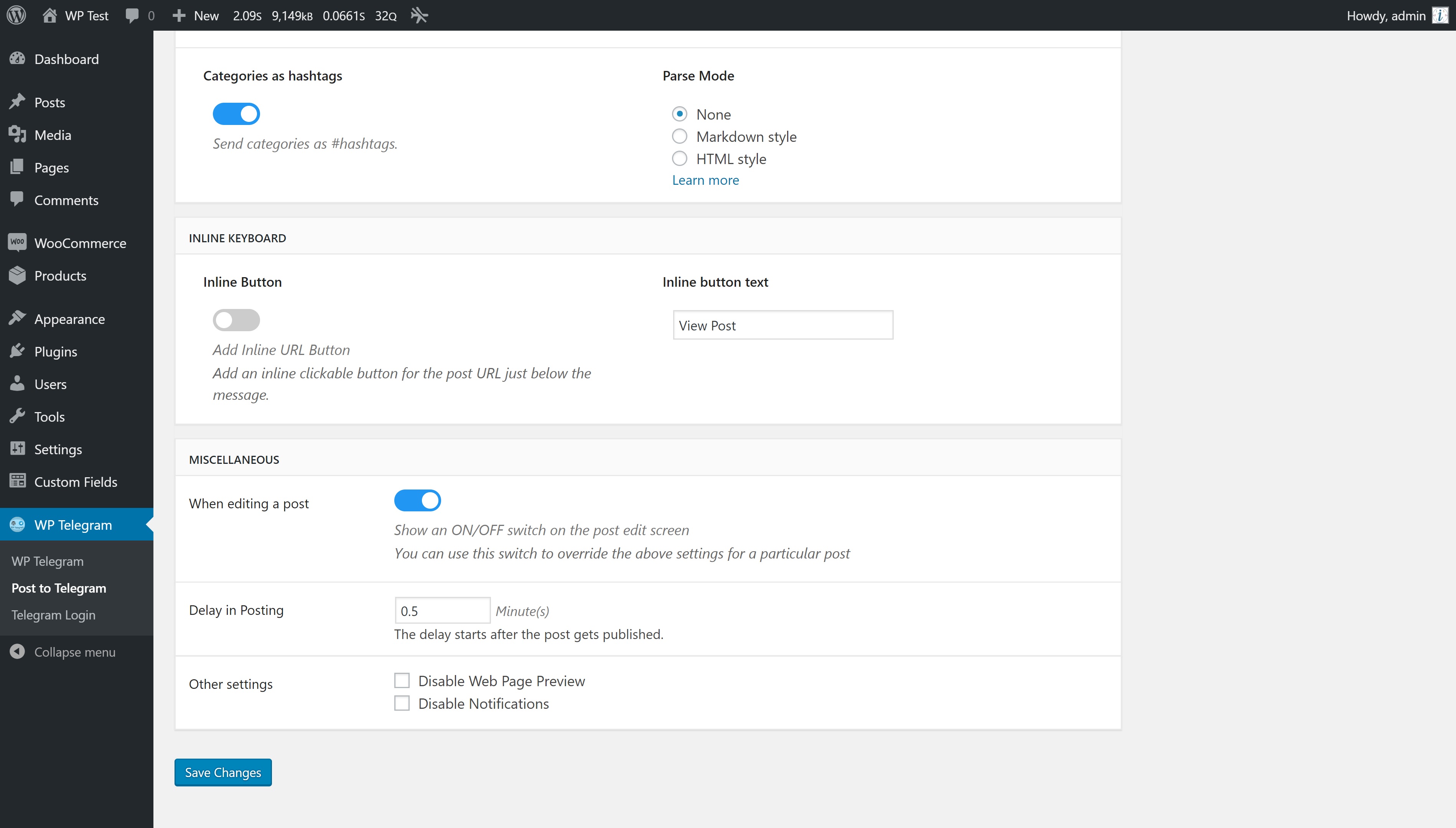Image resolution: width=1456 pixels, height=828 pixels.
Task: Toggle the When editing a post switch
Action: pyautogui.click(x=417, y=500)
